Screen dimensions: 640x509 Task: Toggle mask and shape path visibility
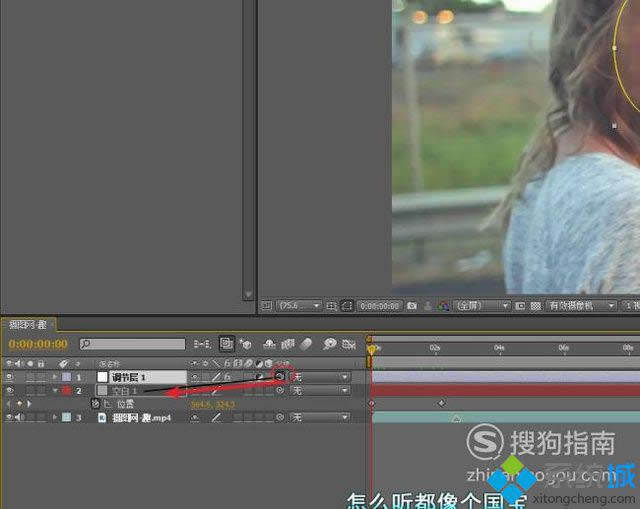pyautogui.click(x=347, y=306)
